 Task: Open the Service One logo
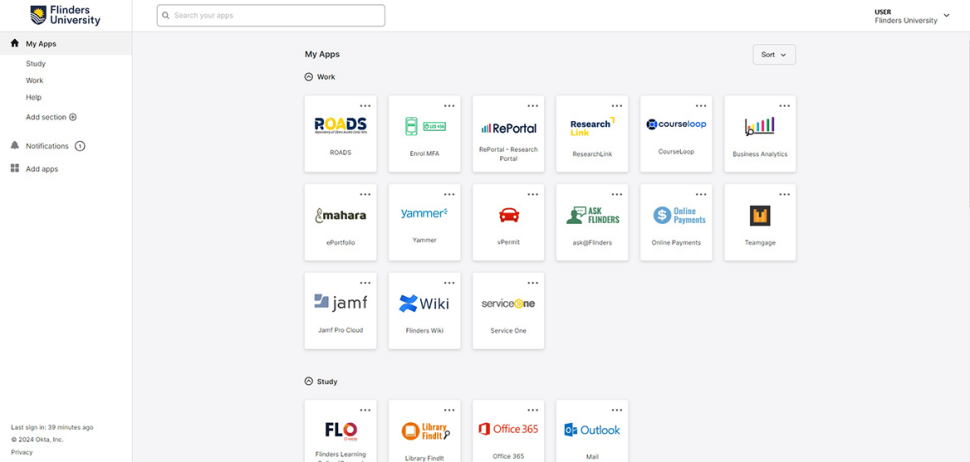pyautogui.click(x=509, y=303)
